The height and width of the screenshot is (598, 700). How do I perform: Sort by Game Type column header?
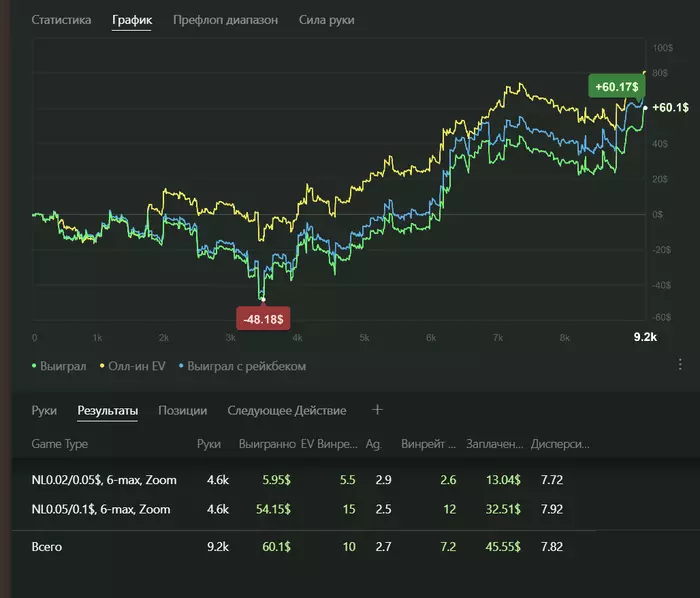pos(59,444)
